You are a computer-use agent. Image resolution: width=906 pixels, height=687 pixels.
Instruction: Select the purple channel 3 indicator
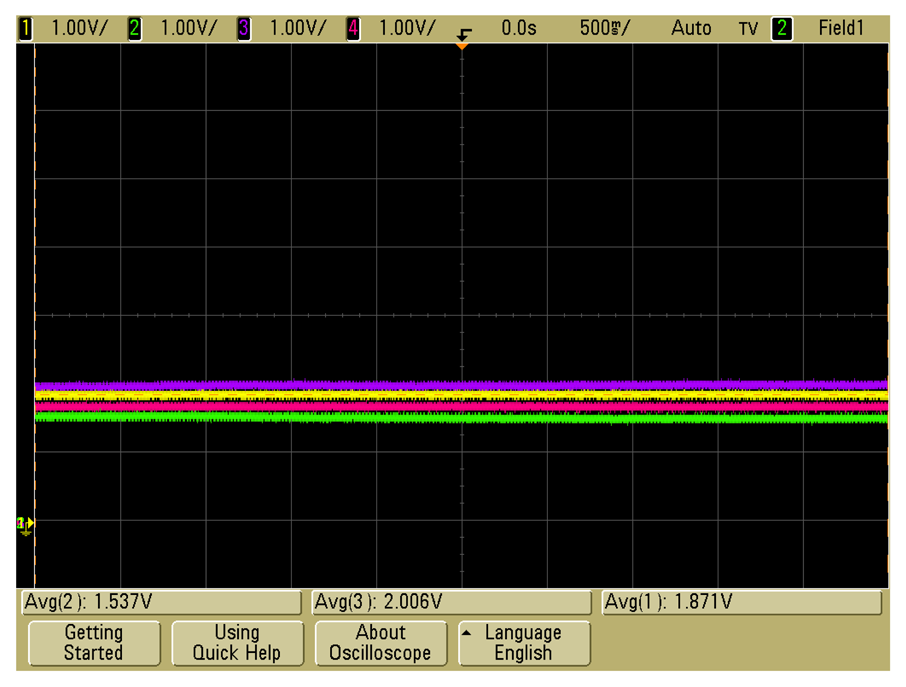pyautogui.click(x=244, y=28)
